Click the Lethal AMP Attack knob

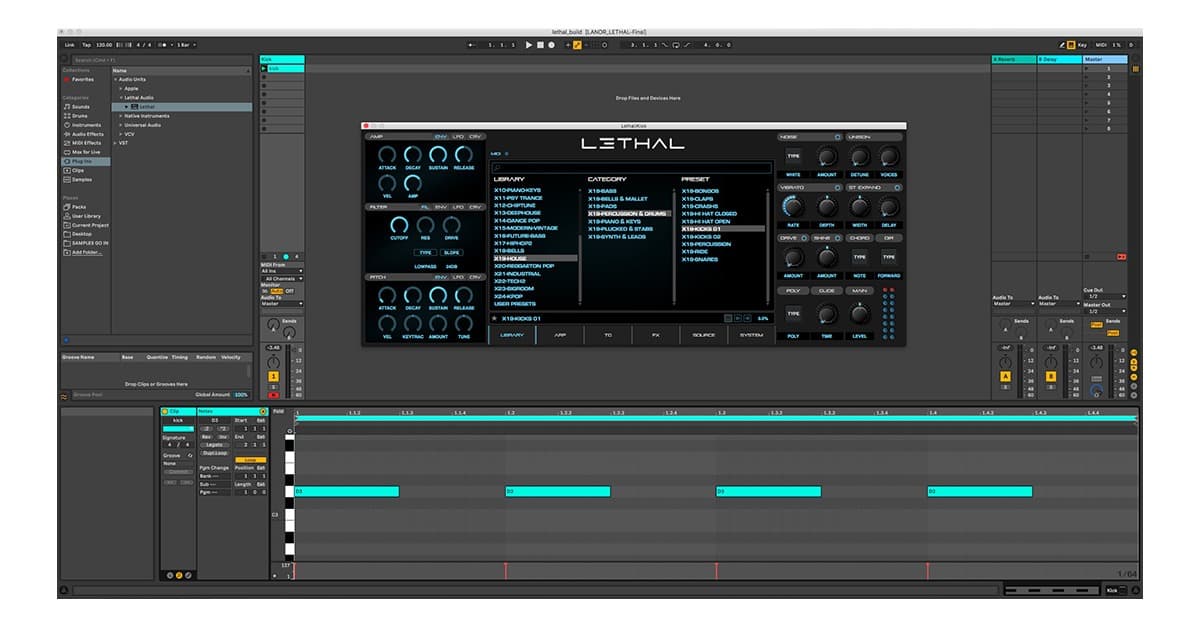387,155
